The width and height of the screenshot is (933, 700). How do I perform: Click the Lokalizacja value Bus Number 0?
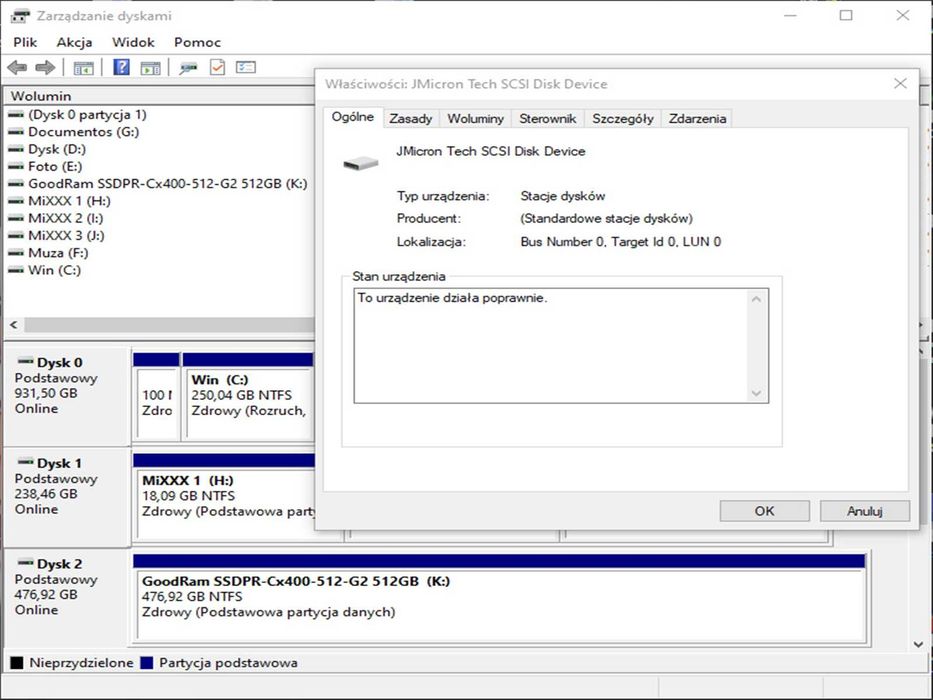[x=621, y=242]
